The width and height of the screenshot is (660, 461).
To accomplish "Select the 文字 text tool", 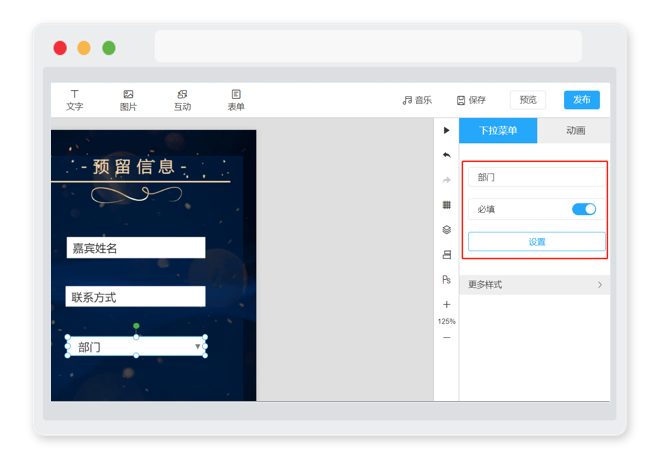I will click(x=75, y=100).
